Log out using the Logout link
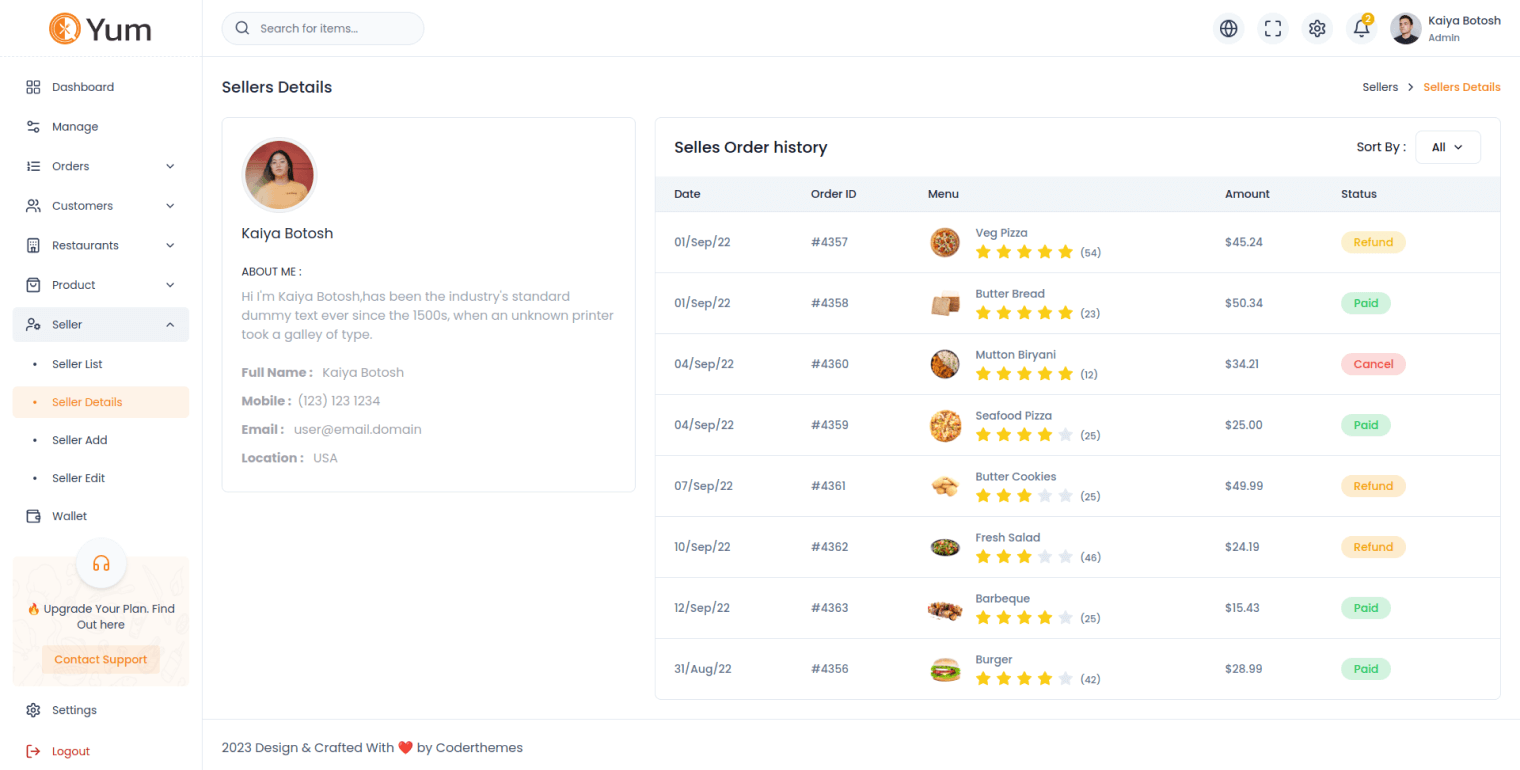1520x770 pixels. pyautogui.click(x=70, y=751)
